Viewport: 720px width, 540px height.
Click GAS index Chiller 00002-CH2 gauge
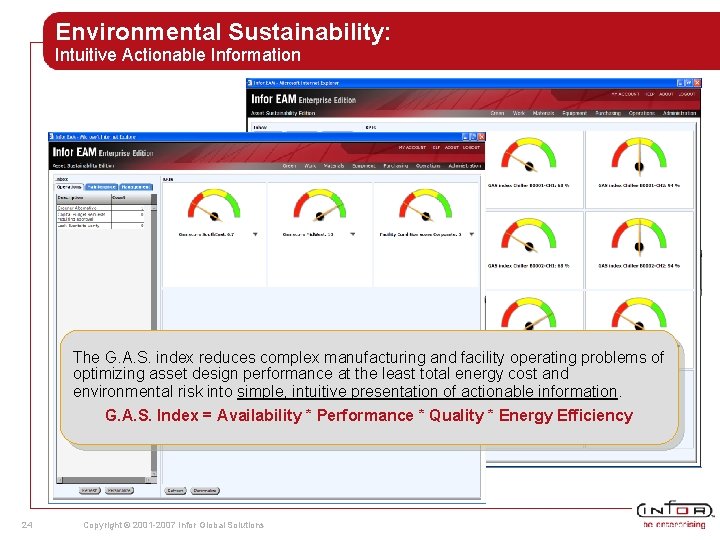pos(639,235)
